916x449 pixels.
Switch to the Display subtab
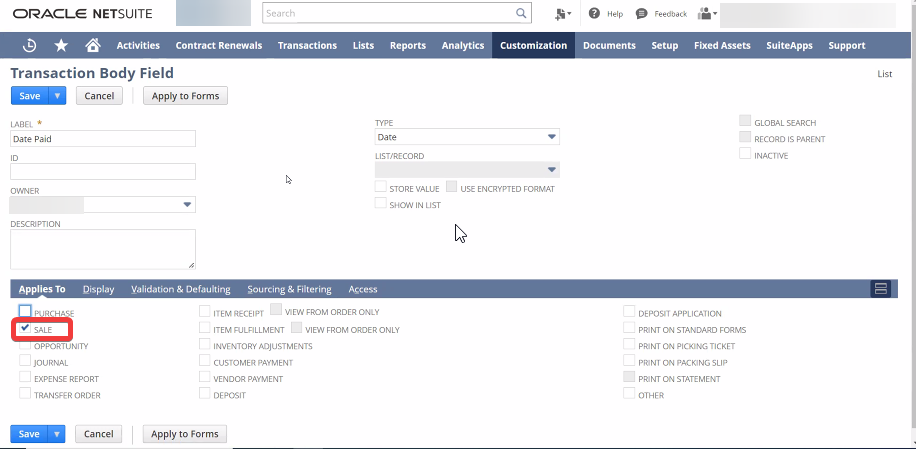tap(98, 289)
